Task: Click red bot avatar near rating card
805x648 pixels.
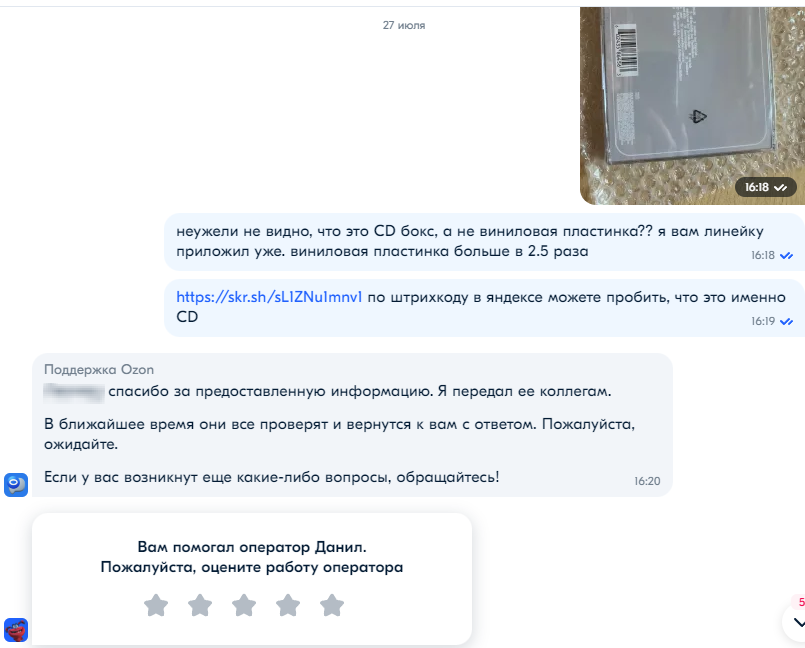Action: [16, 630]
